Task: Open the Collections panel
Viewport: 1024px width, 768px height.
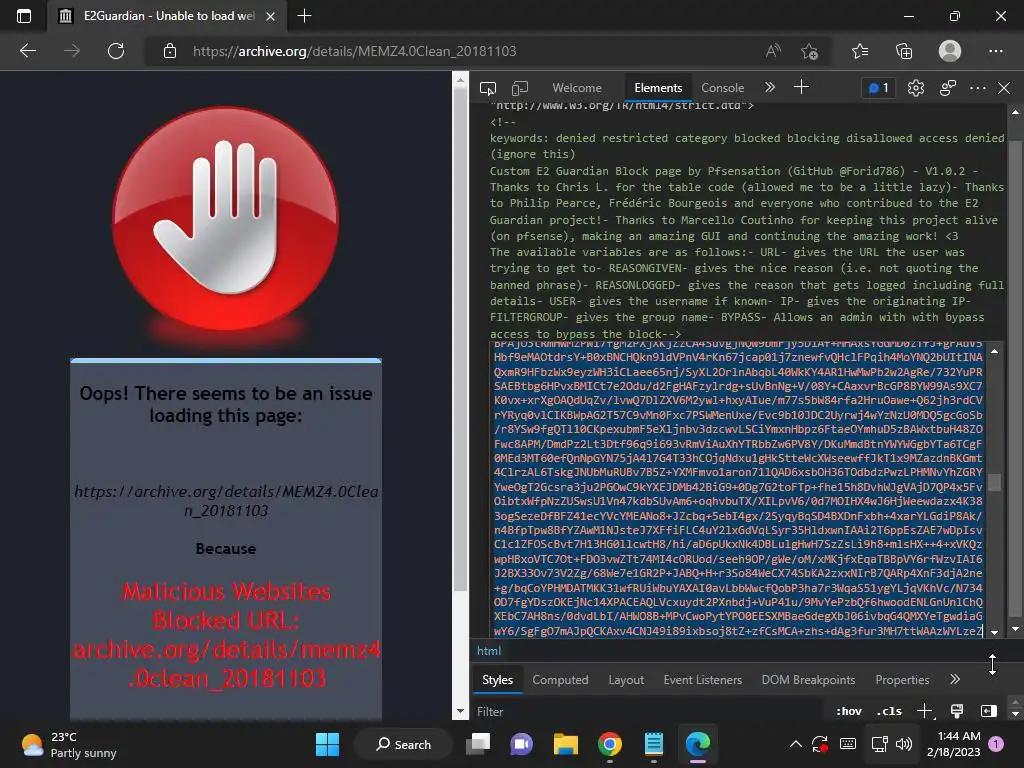Action: (904, 51)
